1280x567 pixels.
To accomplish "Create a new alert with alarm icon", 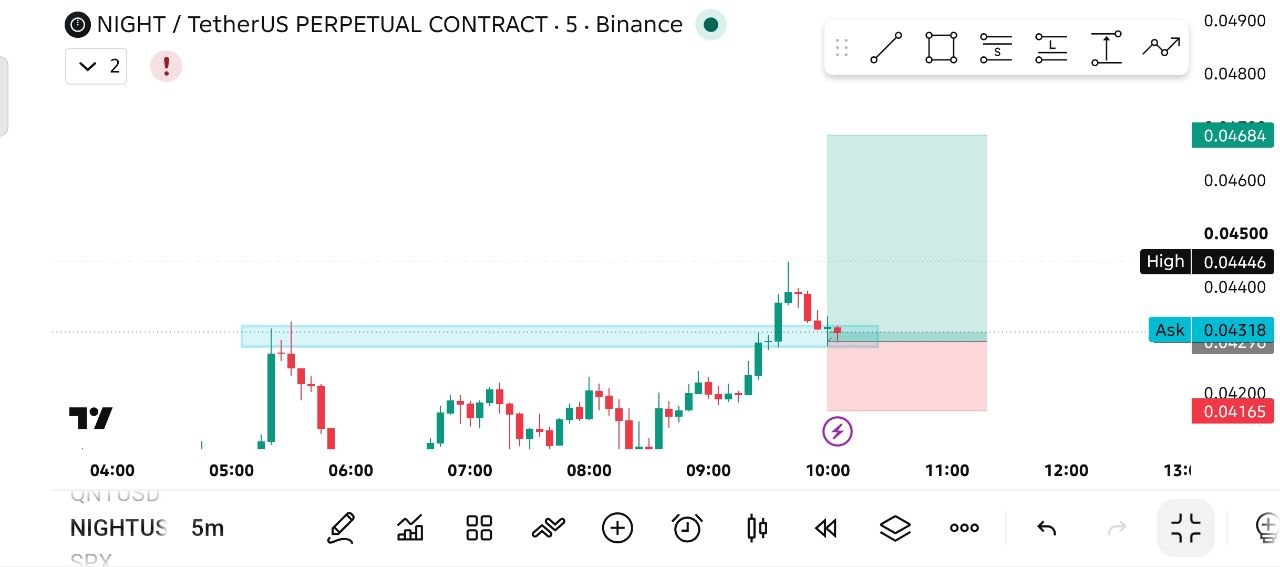I will pyautogui.click(x=687, y=527).
